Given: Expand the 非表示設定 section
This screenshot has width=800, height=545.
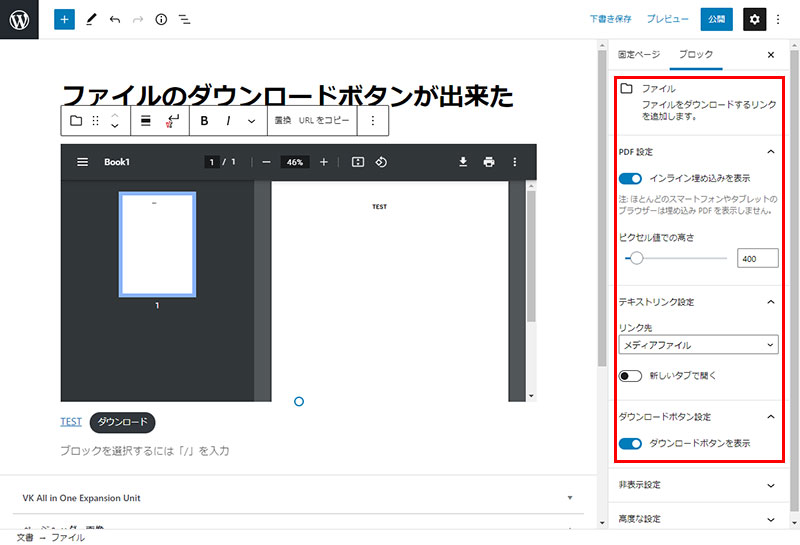Looking at the screenshot, I should tap(697, 485).
